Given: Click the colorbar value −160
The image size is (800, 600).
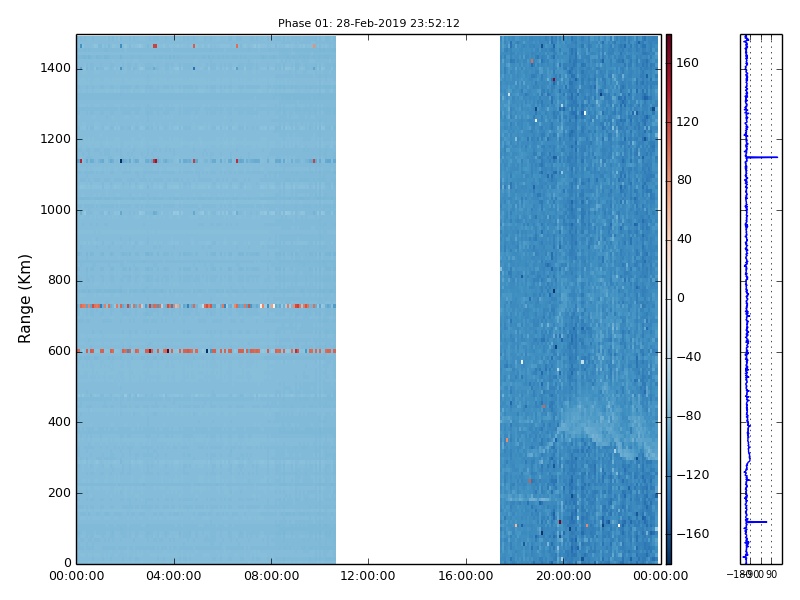Looking at the screenshot, I should [x=692, y=534].
